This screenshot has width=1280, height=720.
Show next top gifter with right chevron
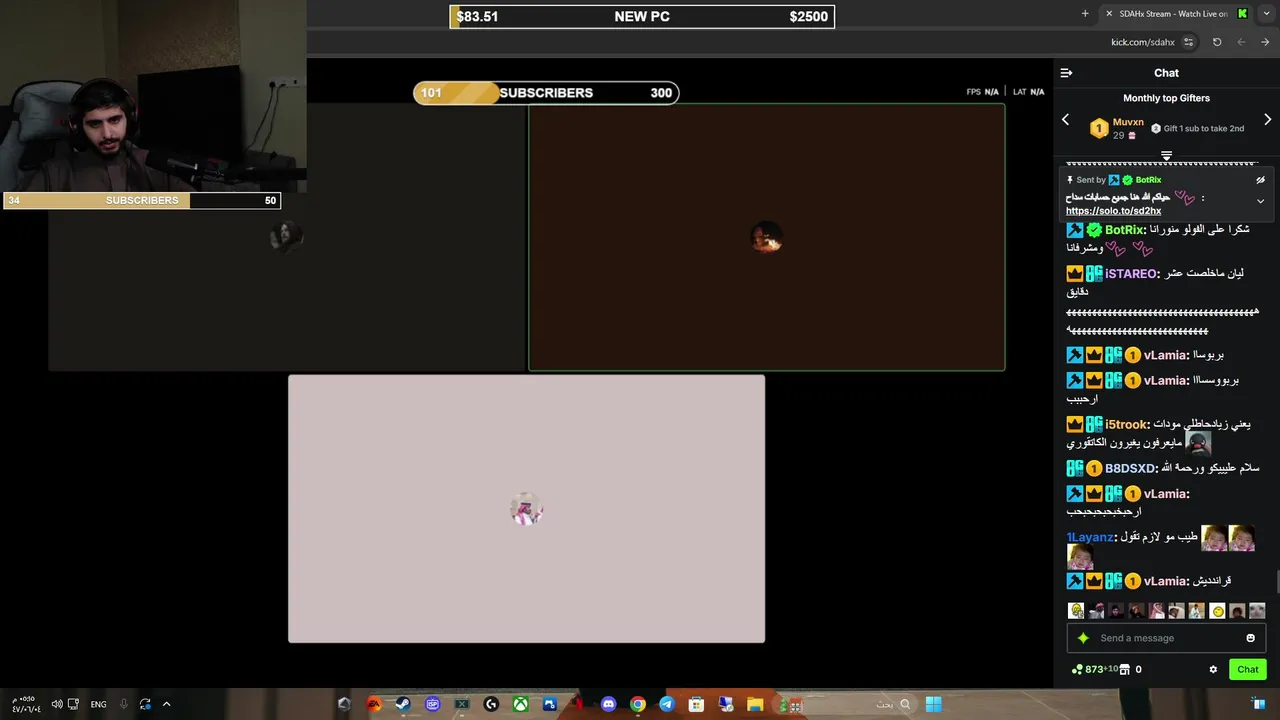click(x=1268, y=120)
